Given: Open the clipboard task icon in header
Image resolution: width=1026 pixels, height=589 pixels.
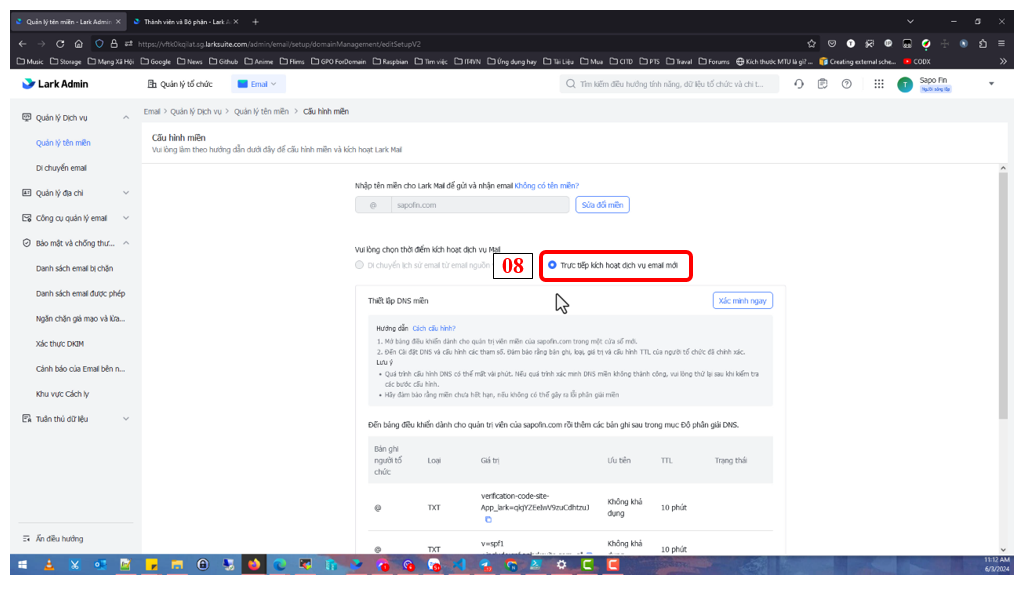Looking at the screenshot, I should [x=823, y=84].
